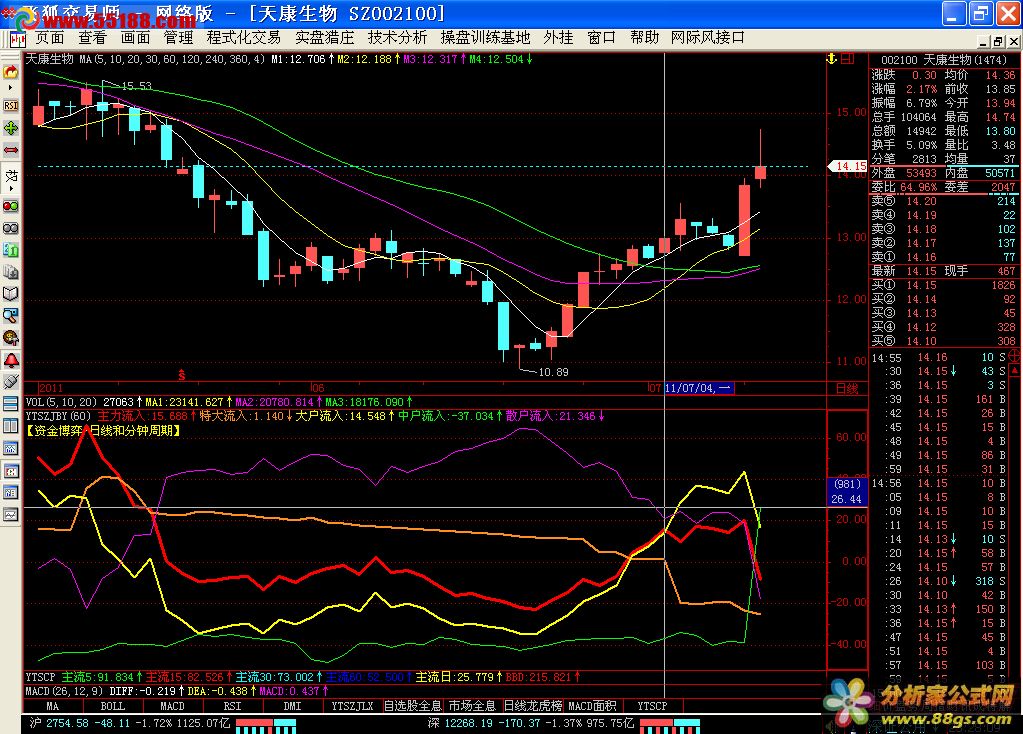Open the 实盘猎庄 menu
Image resolution: width=1023 pixels, height=734 pixels.
tap(324, 38)
